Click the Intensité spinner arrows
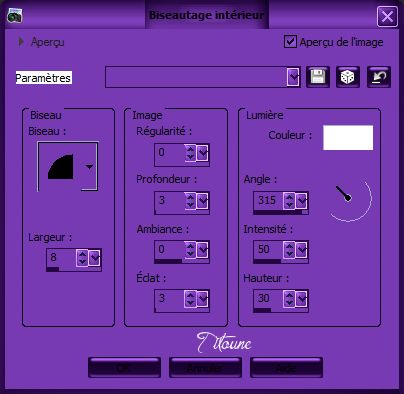Viewport: 404px width, 394px height. pos(289,250)
